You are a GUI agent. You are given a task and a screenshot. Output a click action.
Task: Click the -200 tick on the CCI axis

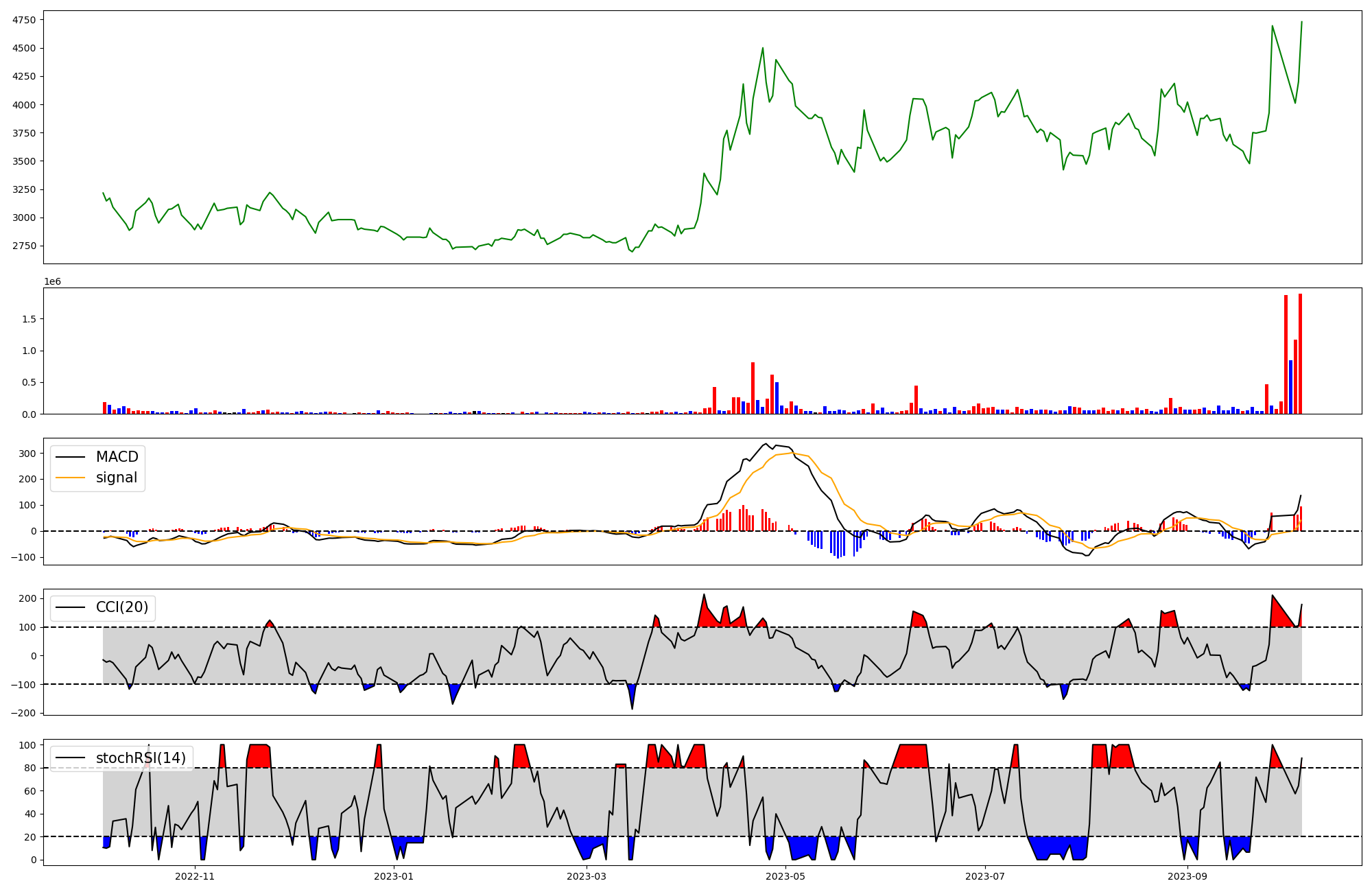pyautogui.click(x=25, y=713)
